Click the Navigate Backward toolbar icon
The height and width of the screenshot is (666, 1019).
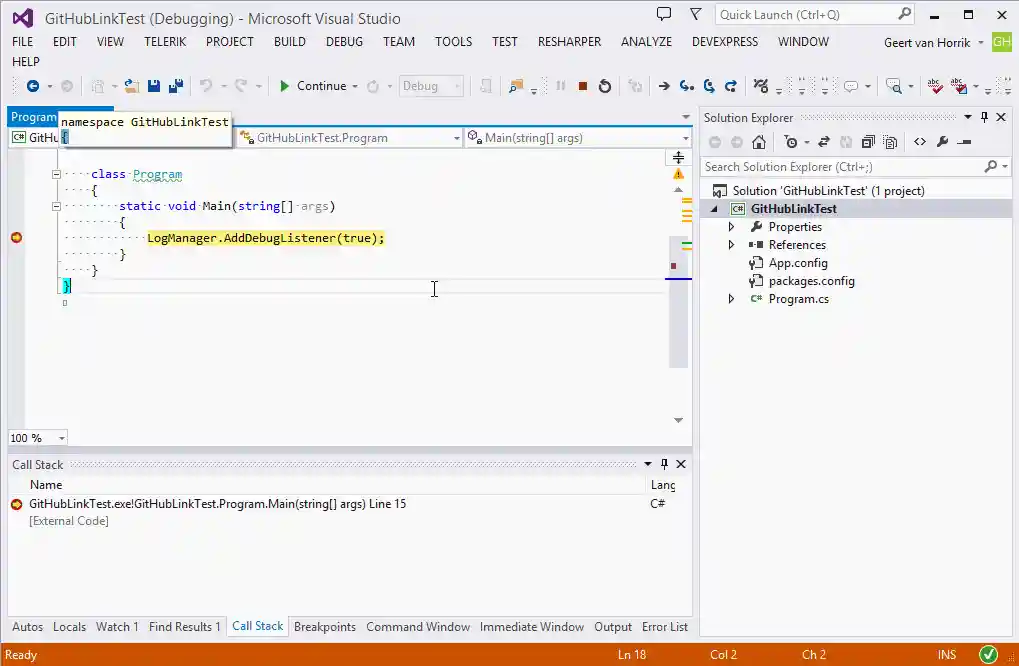coord(32,86)
